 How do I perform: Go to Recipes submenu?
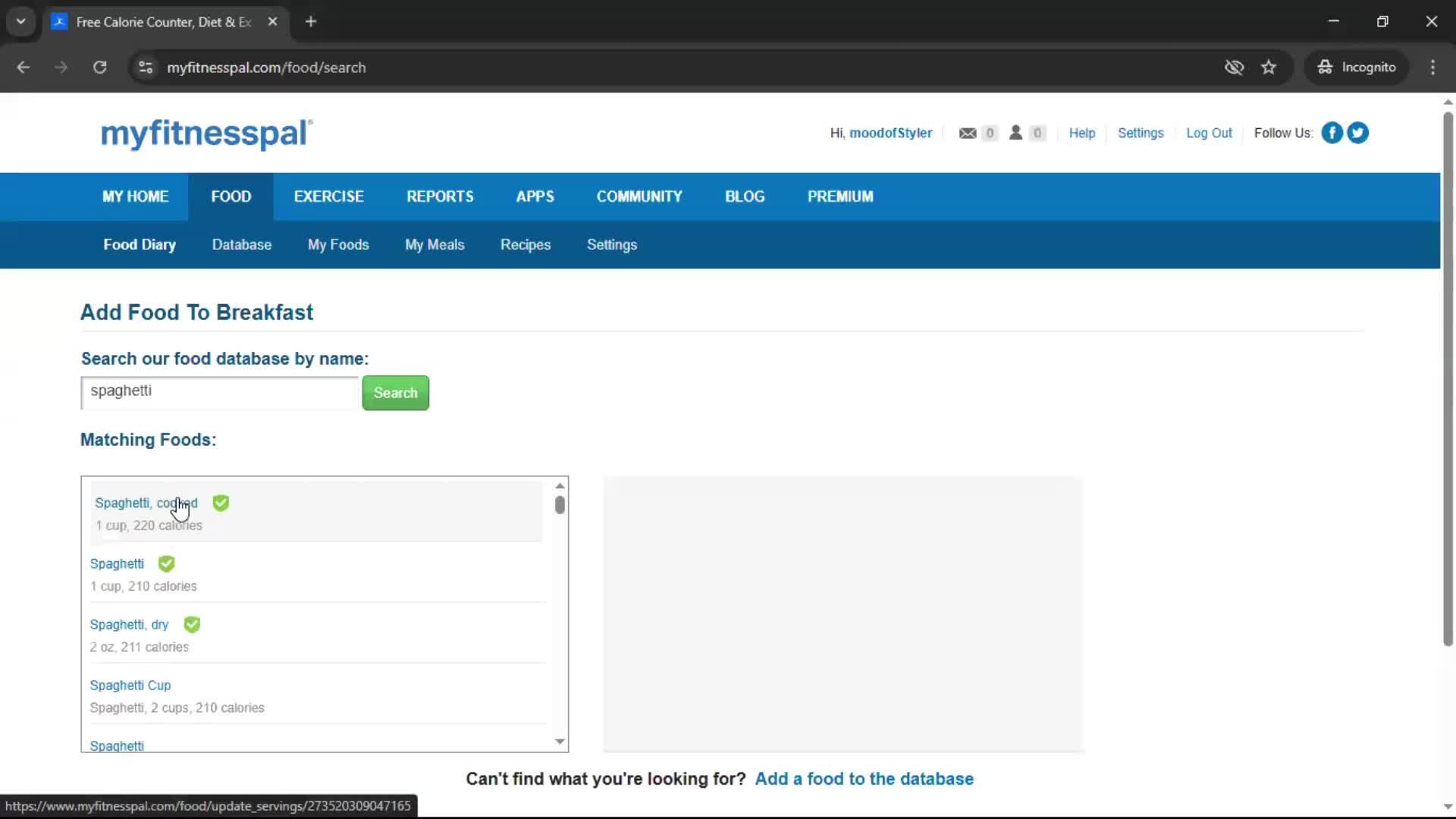point(526,245)
